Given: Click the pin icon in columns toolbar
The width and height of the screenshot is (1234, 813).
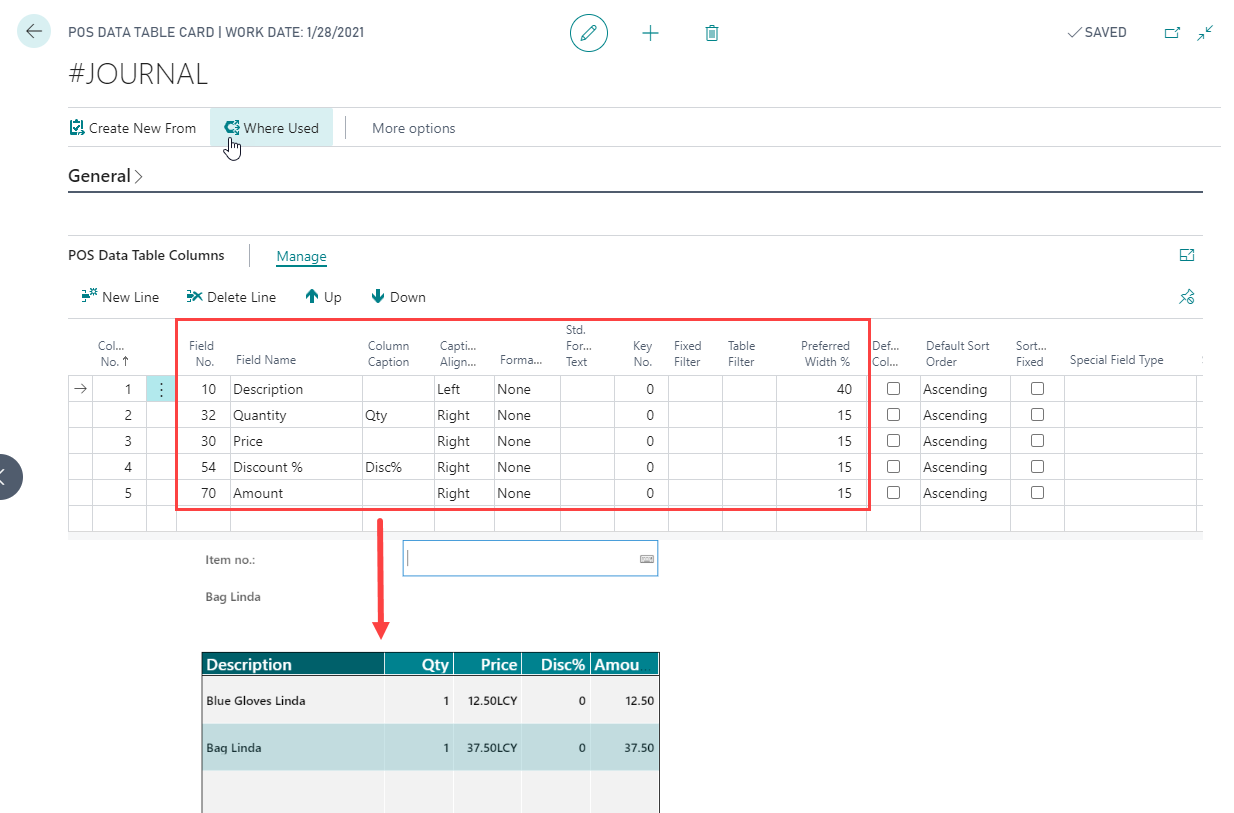Looking at the screenshot, I should [x=1187, y=297].
